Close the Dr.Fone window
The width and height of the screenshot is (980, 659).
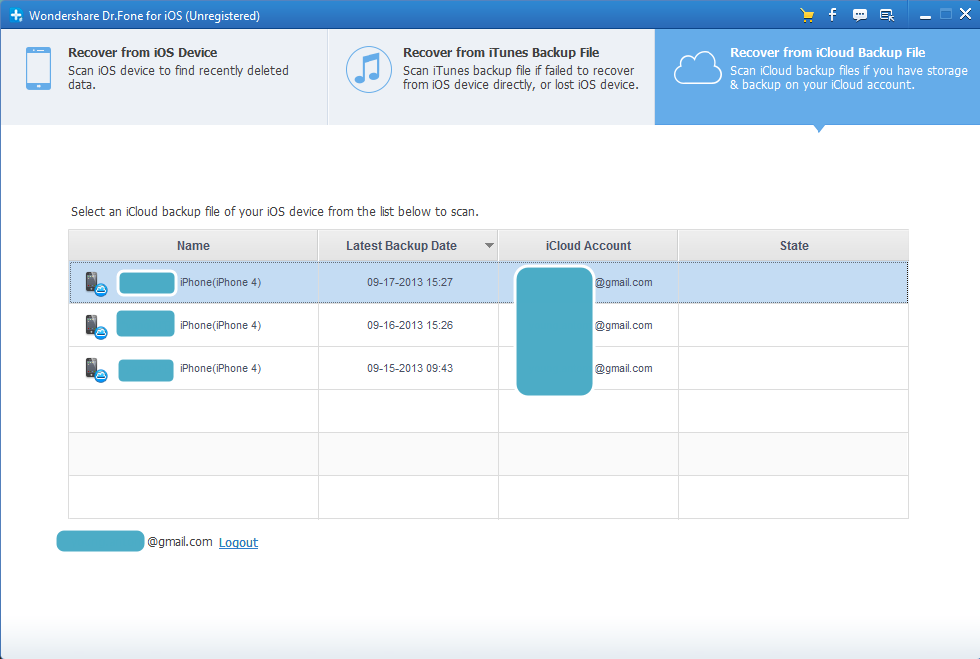[x=966, y=14]
